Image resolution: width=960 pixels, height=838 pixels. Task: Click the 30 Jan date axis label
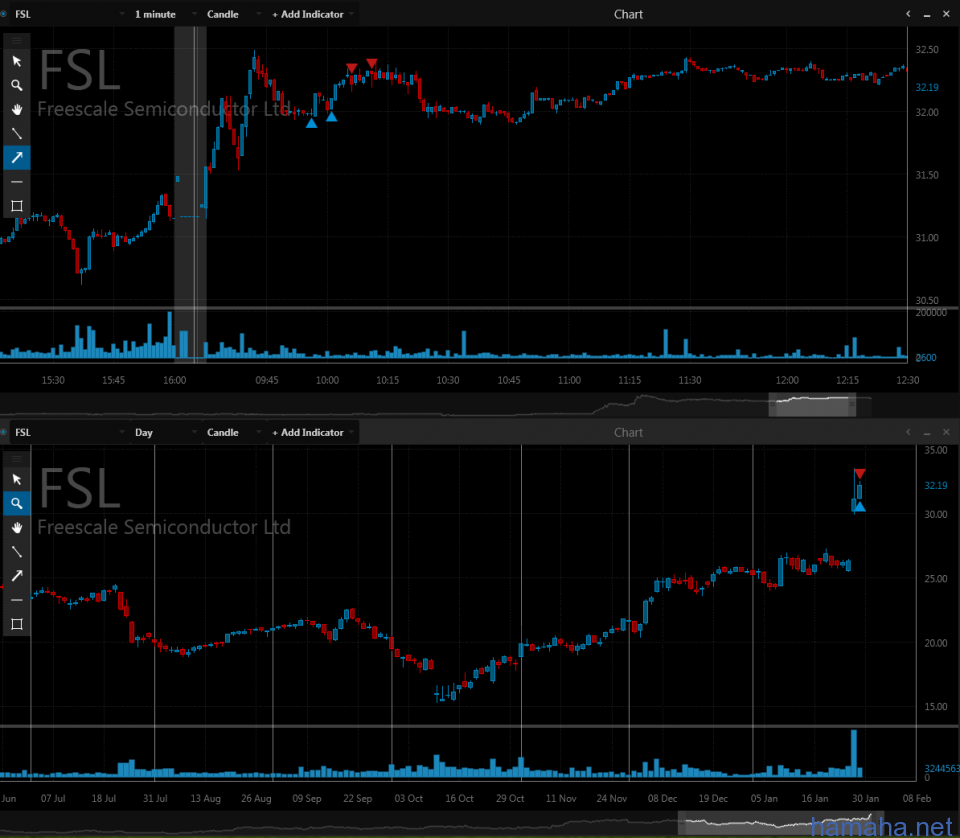(865, 798)
